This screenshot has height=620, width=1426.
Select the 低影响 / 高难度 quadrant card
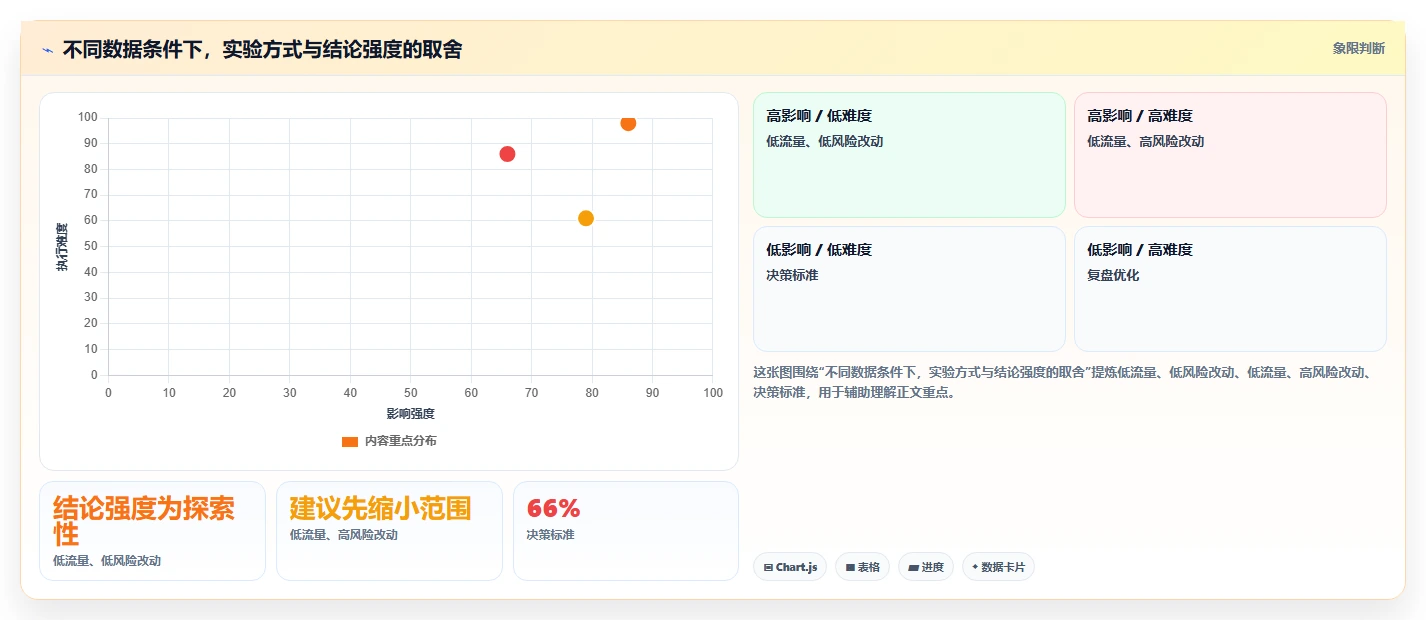1230,289
